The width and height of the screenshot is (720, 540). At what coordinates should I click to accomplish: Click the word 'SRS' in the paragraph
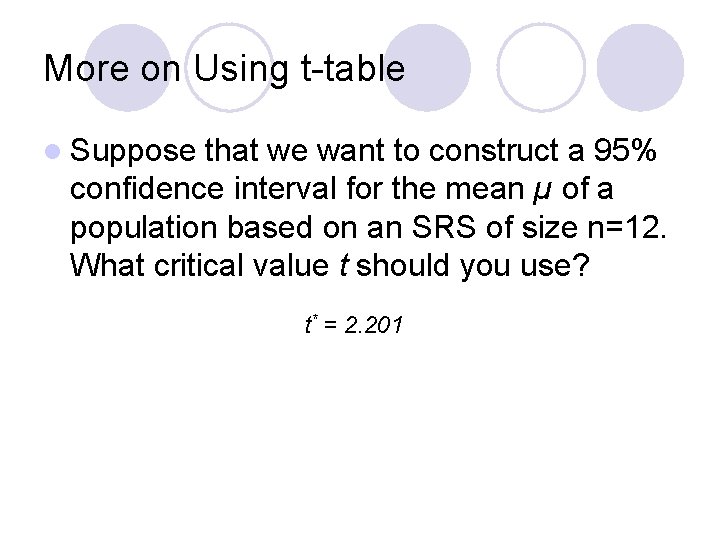point(444,227)
